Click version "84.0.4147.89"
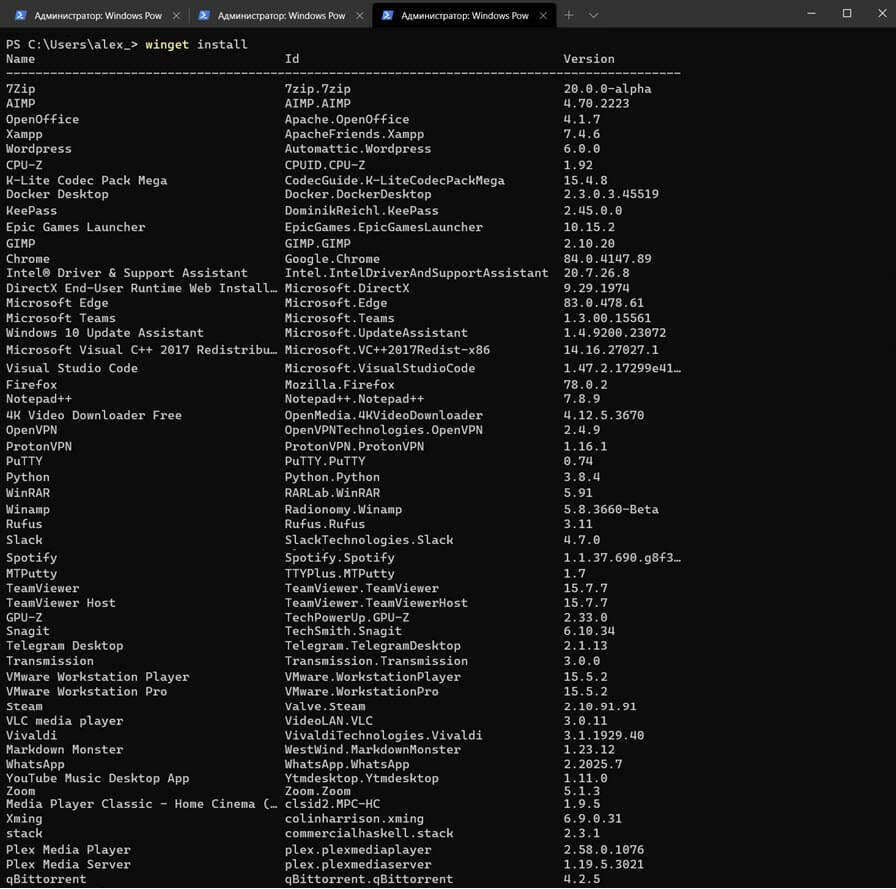The height and width of the screenshot is (889, 896). [607, 259]
